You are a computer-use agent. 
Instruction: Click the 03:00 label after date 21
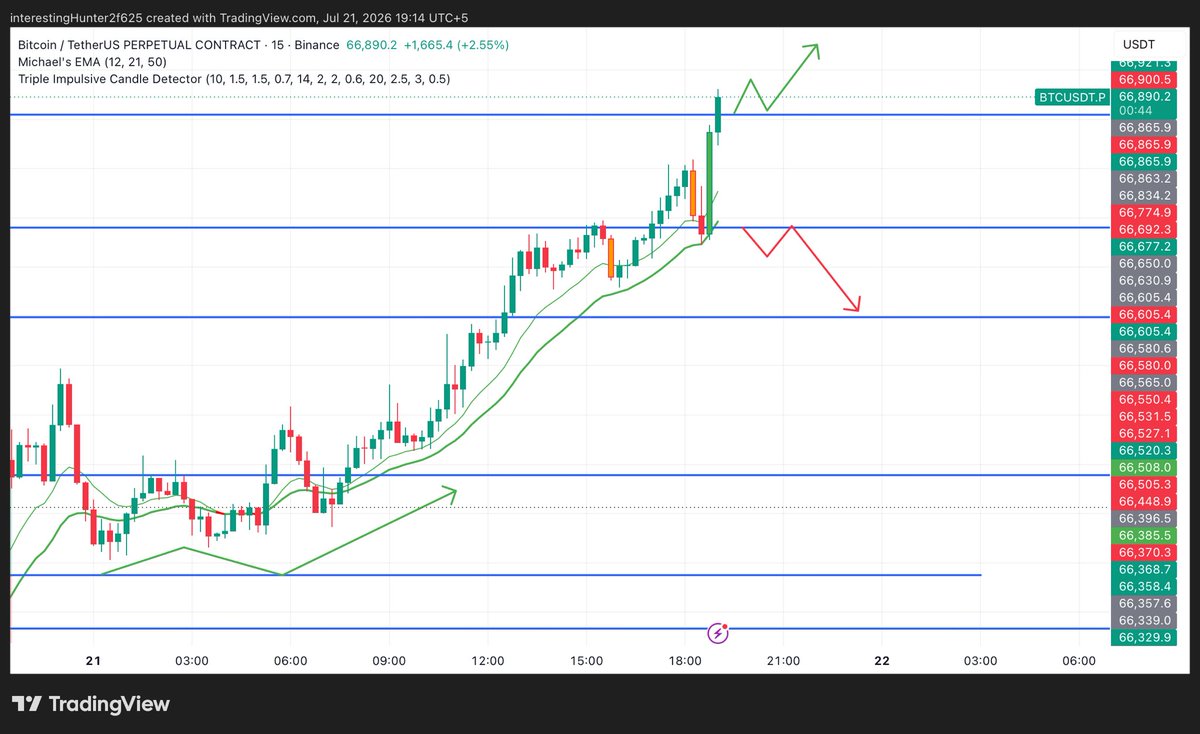191,661
